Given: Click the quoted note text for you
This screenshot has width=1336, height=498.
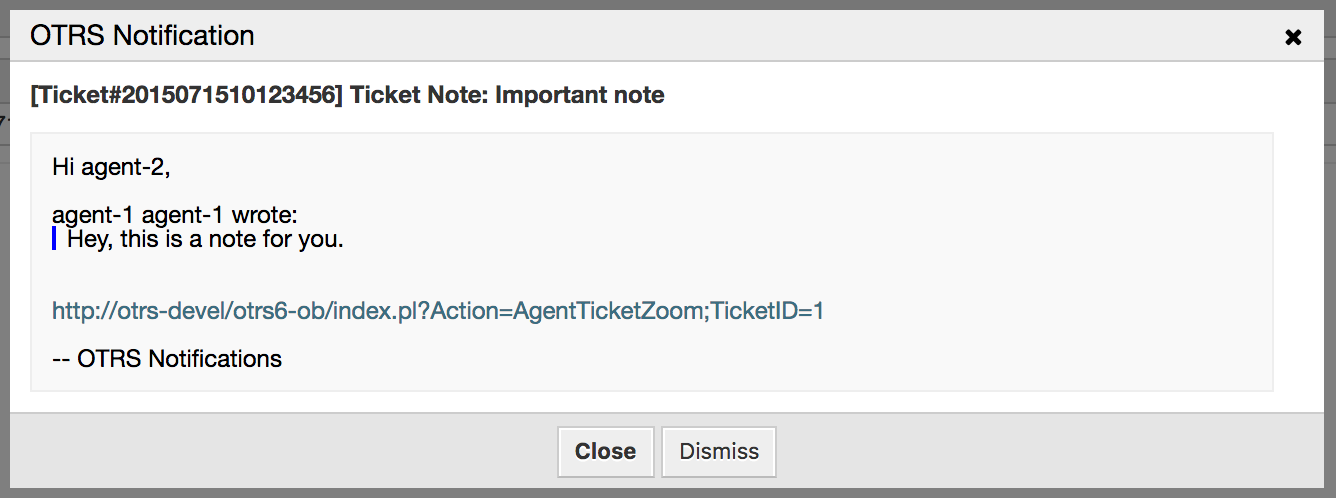Looking at the screenshot, I should [x=205, y=240].
